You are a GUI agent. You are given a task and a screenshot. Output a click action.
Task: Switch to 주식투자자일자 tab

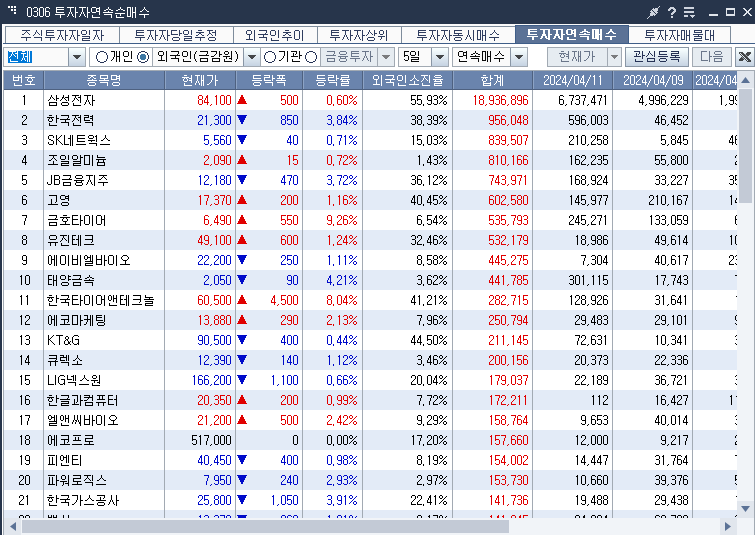(x=62, y=35)
